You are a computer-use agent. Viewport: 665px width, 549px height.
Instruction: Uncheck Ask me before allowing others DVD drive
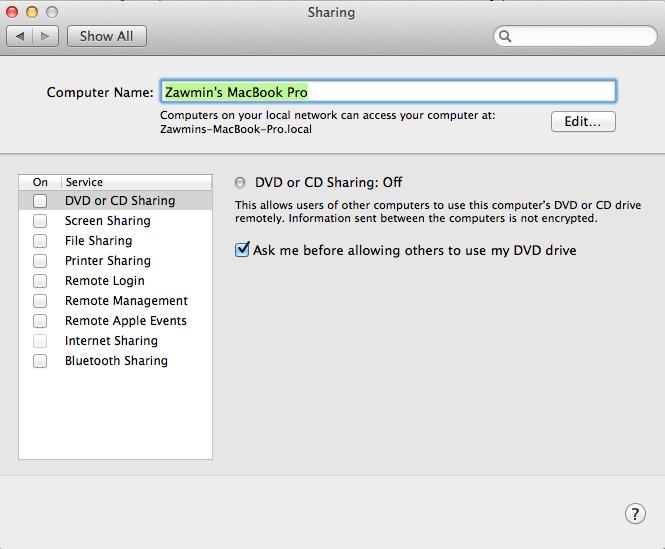[242, 249]
